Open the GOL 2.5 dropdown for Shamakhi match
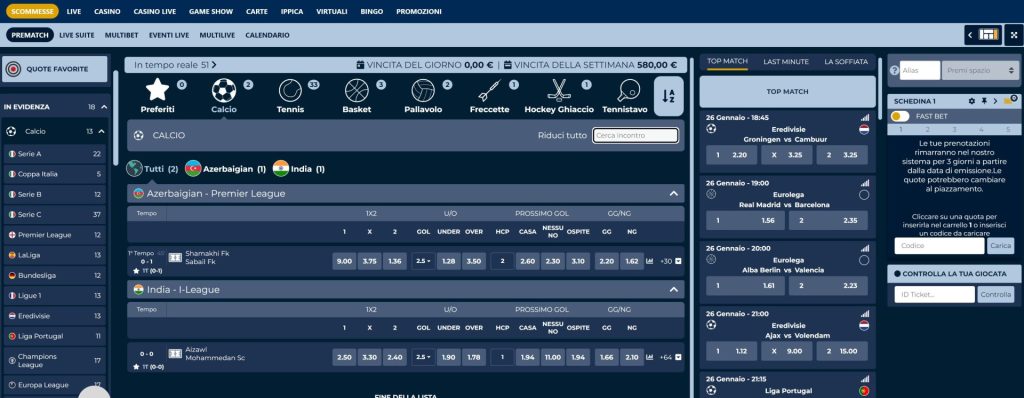The width and height of the screenshot is (1024, 398). click(423, 261)
